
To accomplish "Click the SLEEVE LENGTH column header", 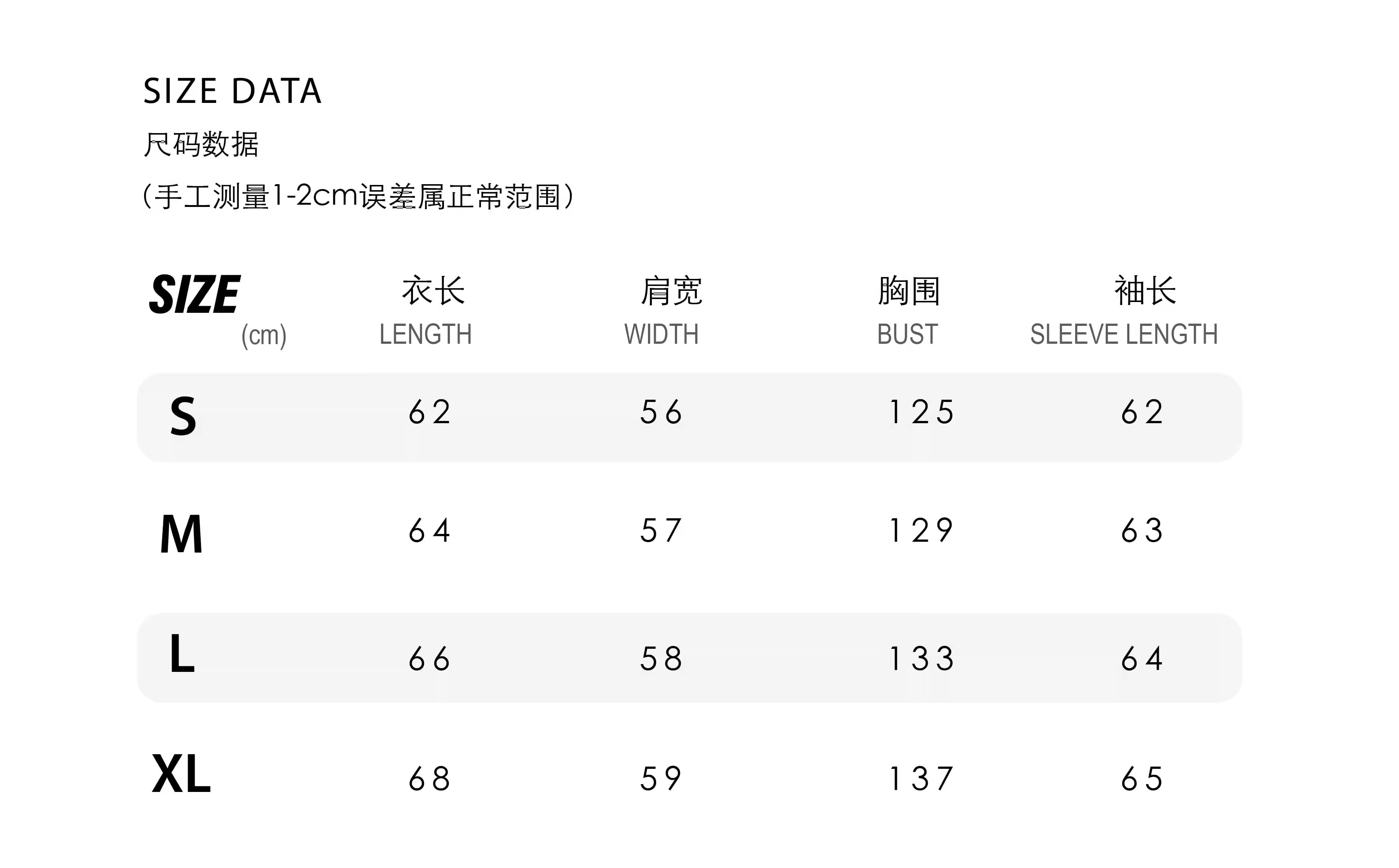I will pos(1124,334).
